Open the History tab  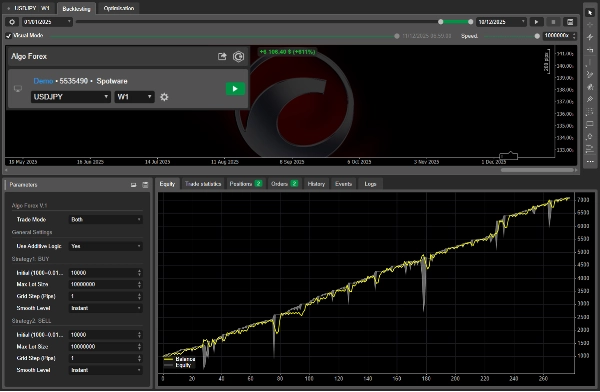[316, 184]
